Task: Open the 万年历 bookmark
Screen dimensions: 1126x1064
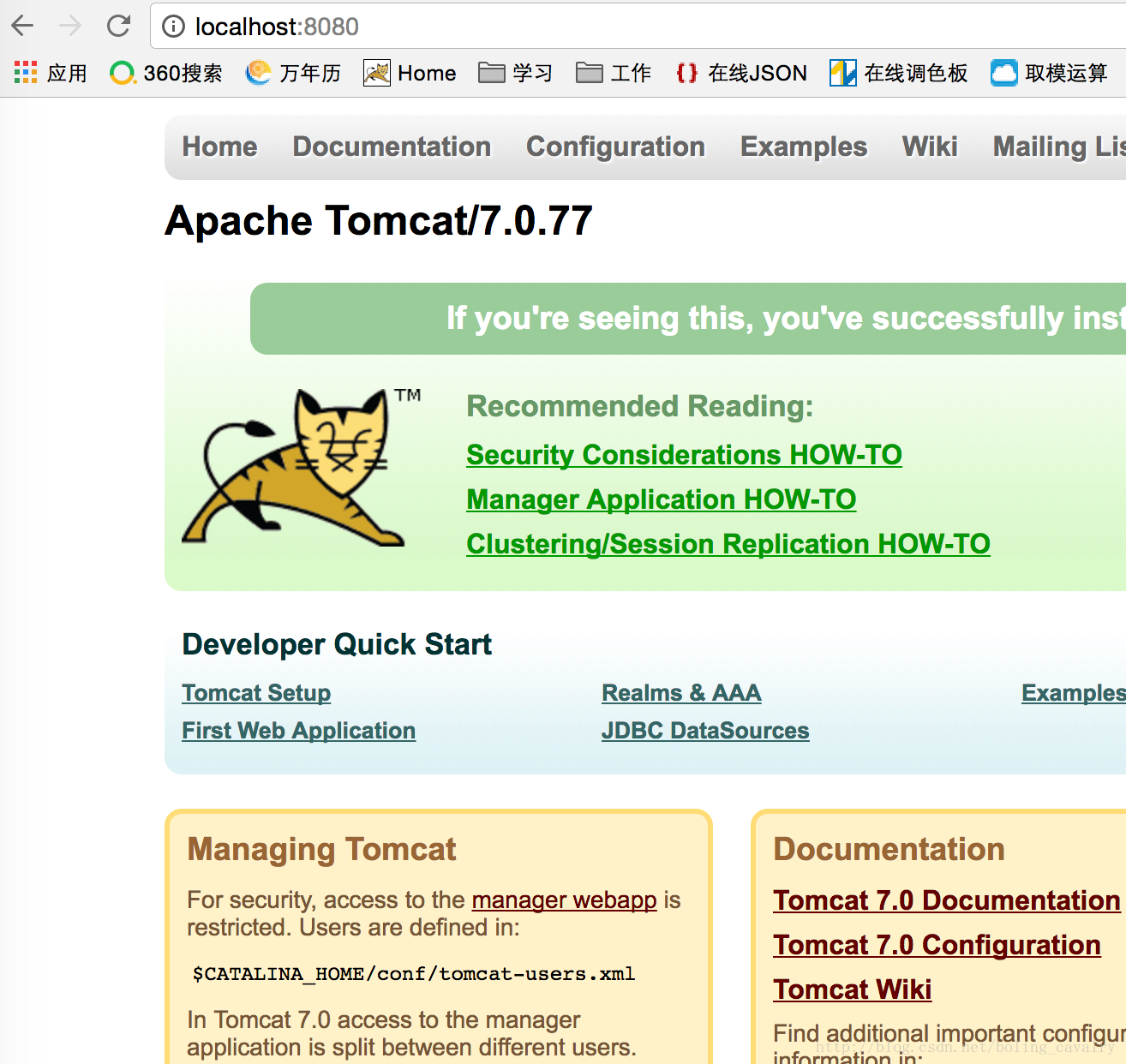Action: (x=293, y=73)
